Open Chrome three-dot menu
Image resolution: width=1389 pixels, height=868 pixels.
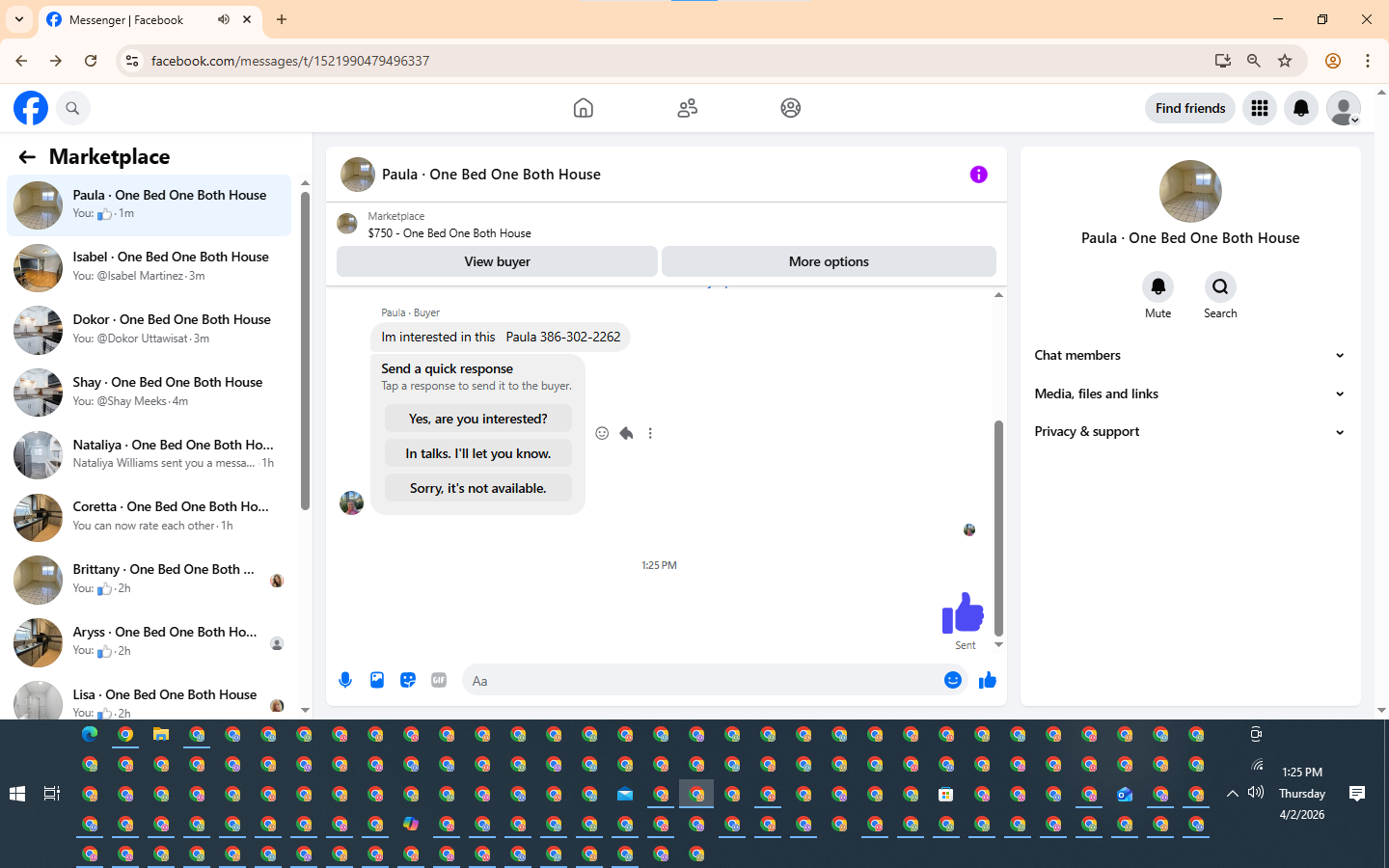click(1368, 61)
